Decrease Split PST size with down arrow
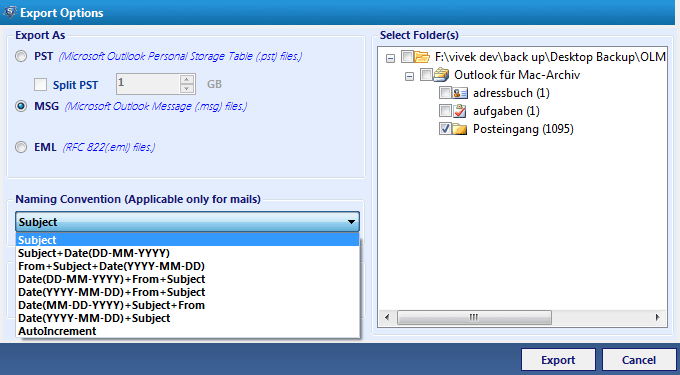 tap(187, 89)
